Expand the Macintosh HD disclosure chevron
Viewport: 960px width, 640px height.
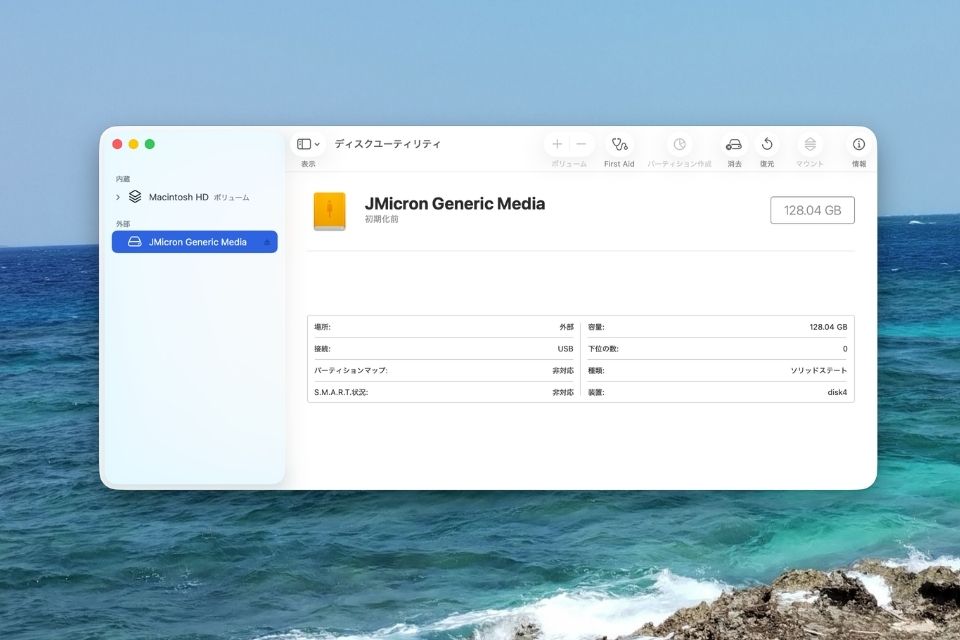click(x=118, y=197)
